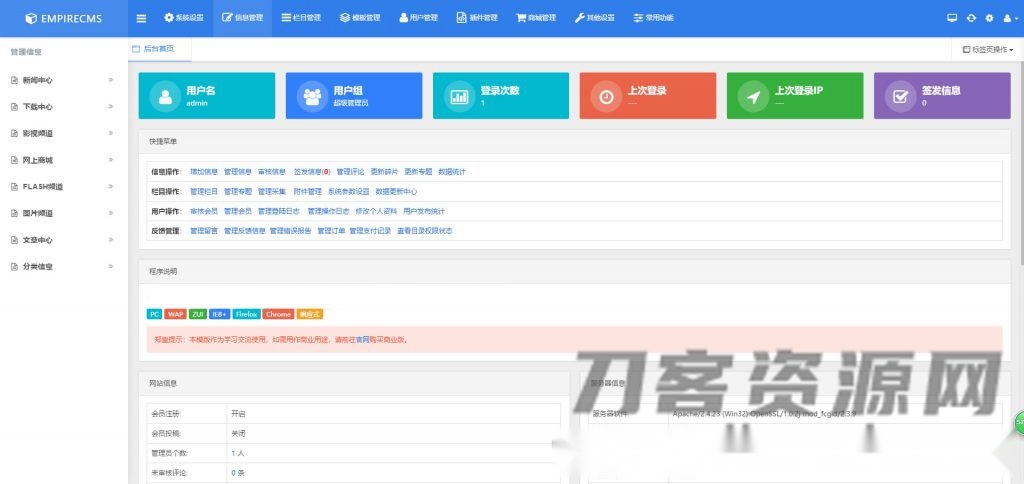Click the 会员注册 status value 开启
This screenshot has width=1024, height=484.
click(x=238, y=414)
